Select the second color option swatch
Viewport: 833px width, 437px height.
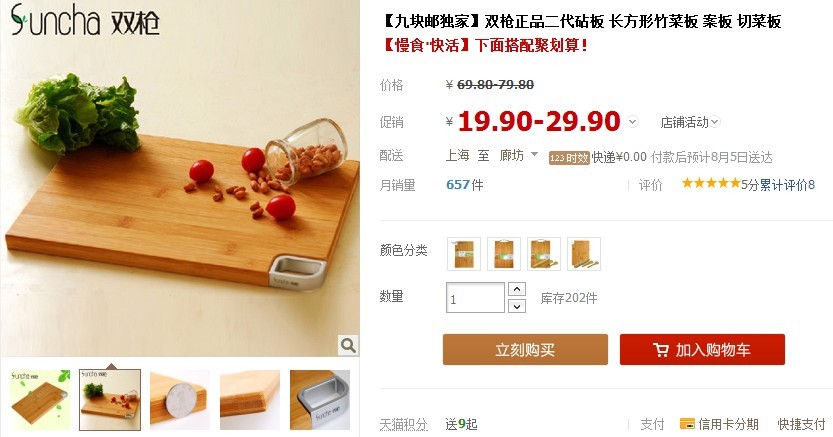tap(504, 254)
